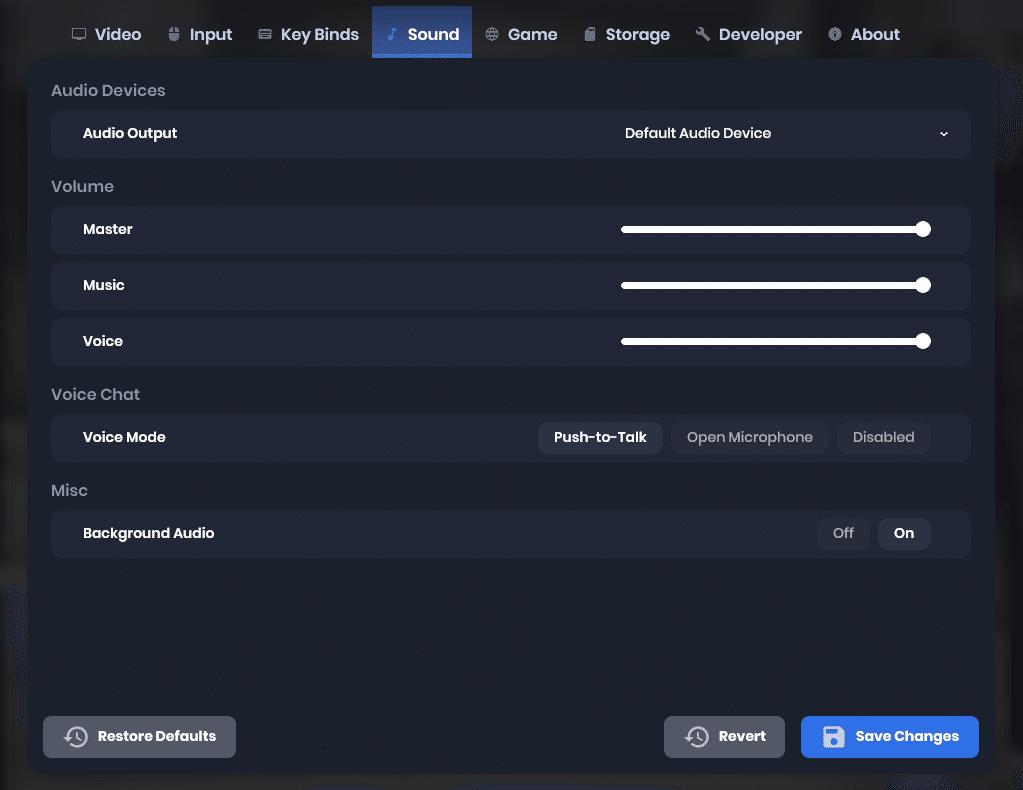This screenshot has width=1023, height=790.
Task: Click the keyboard icon beside Key Binds
Action: pyautogui.click(x=265, y=34)
